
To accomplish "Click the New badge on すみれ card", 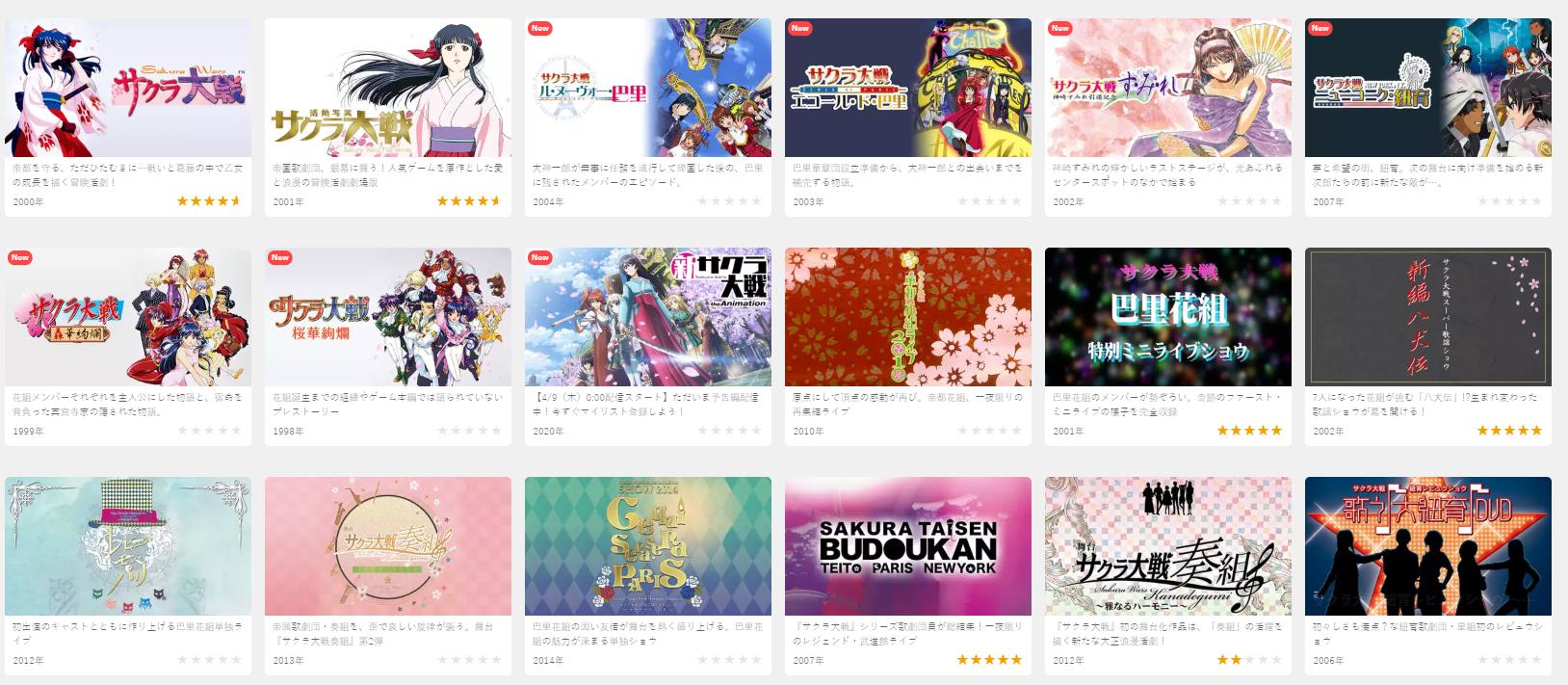I will [1059, 28].
